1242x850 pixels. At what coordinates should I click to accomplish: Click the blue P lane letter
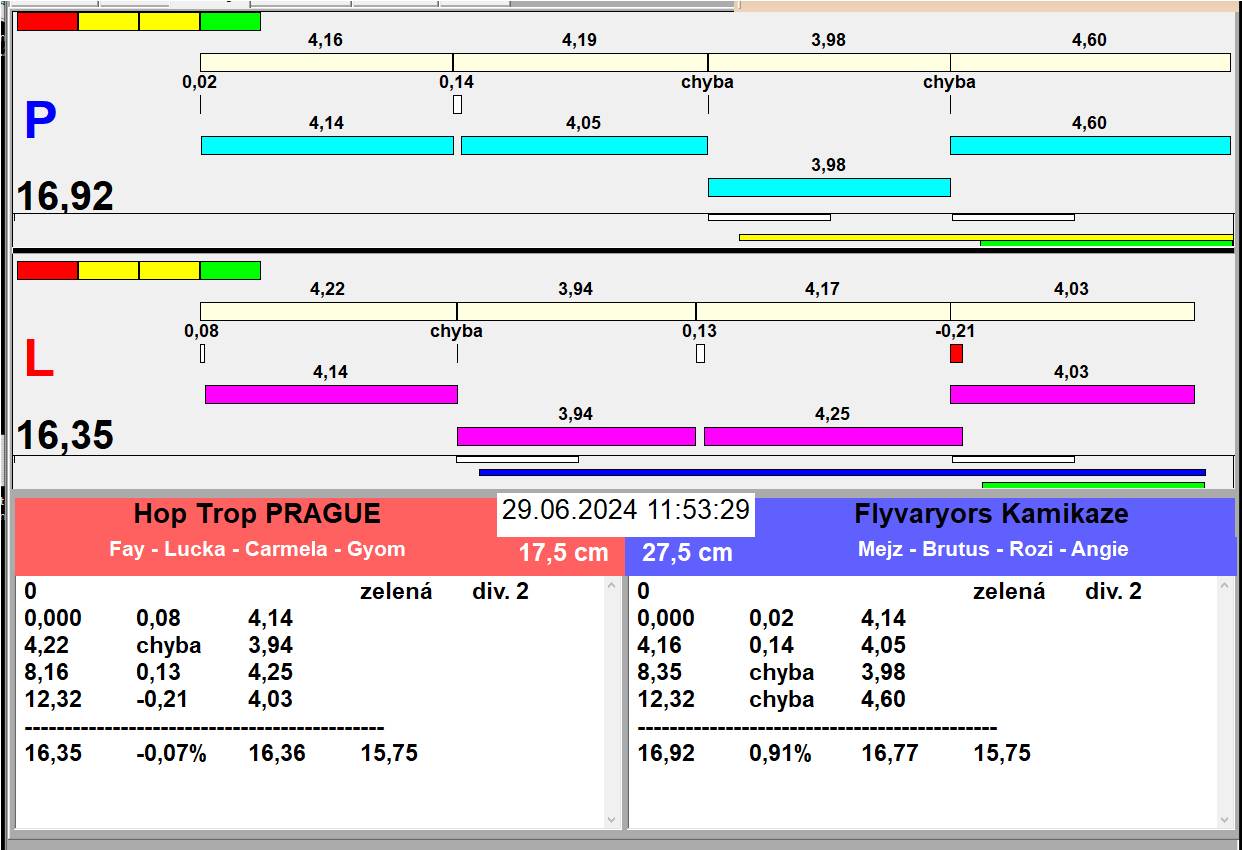(x=39, y=122)
